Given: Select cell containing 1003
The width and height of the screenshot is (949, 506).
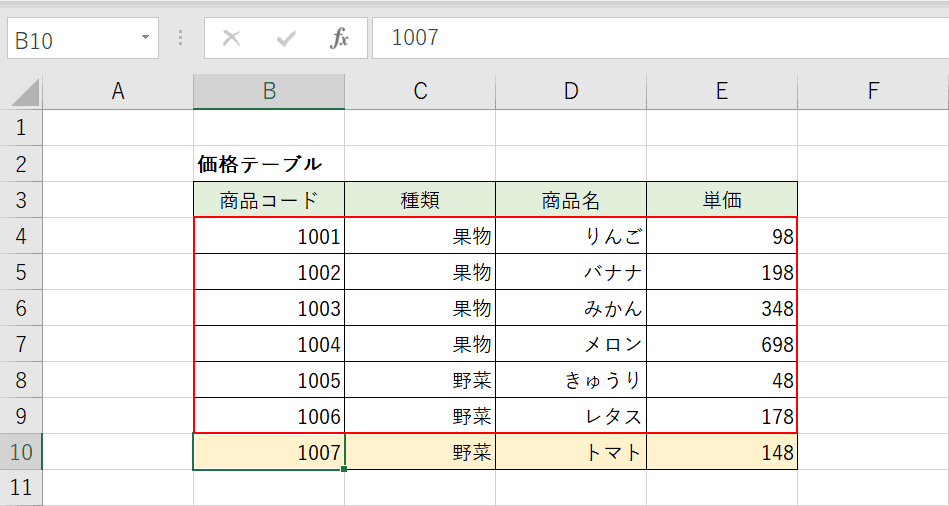Looking at the screenshot, I should tap(269, 308).
